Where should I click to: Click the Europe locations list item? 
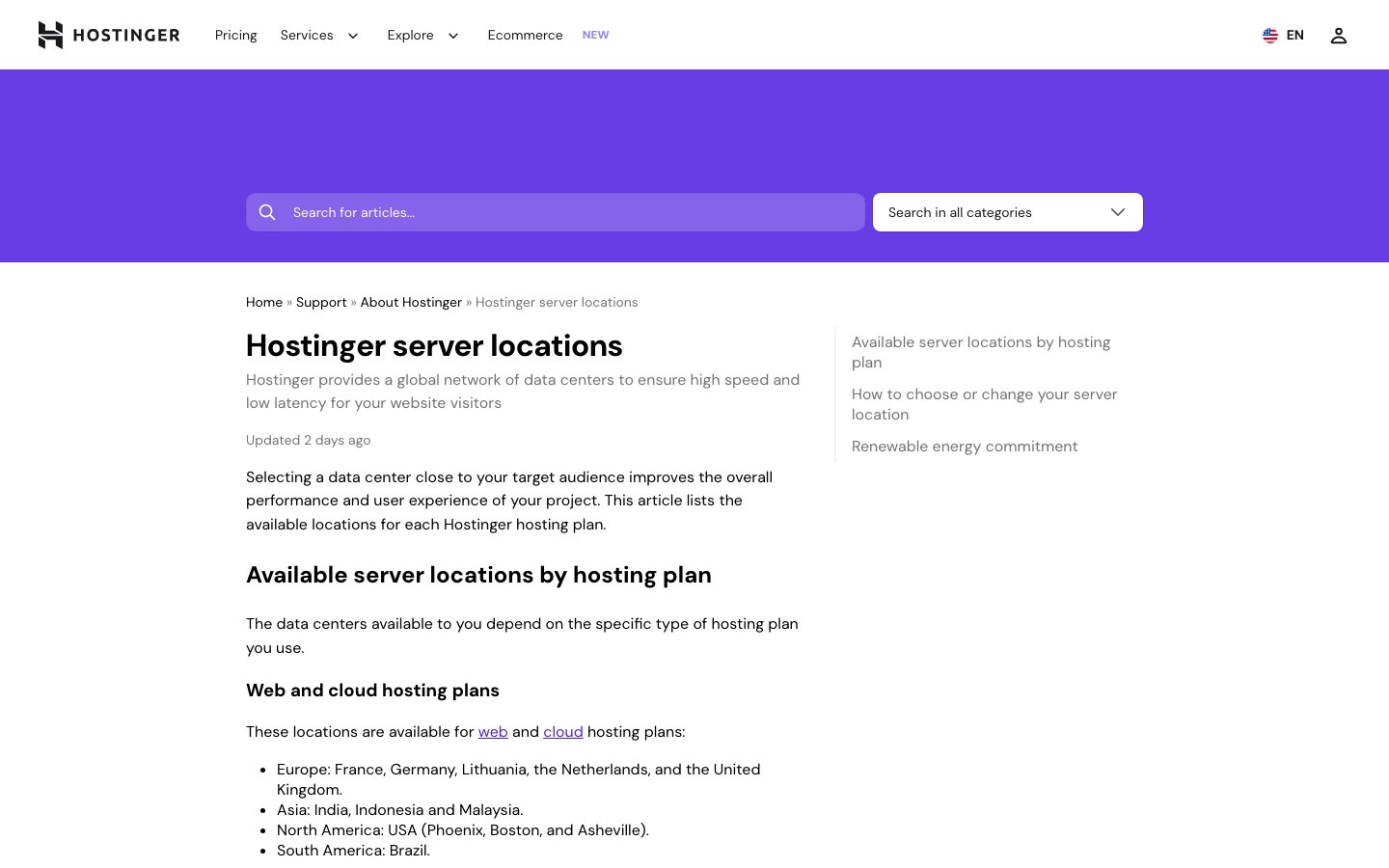point(518,779)
